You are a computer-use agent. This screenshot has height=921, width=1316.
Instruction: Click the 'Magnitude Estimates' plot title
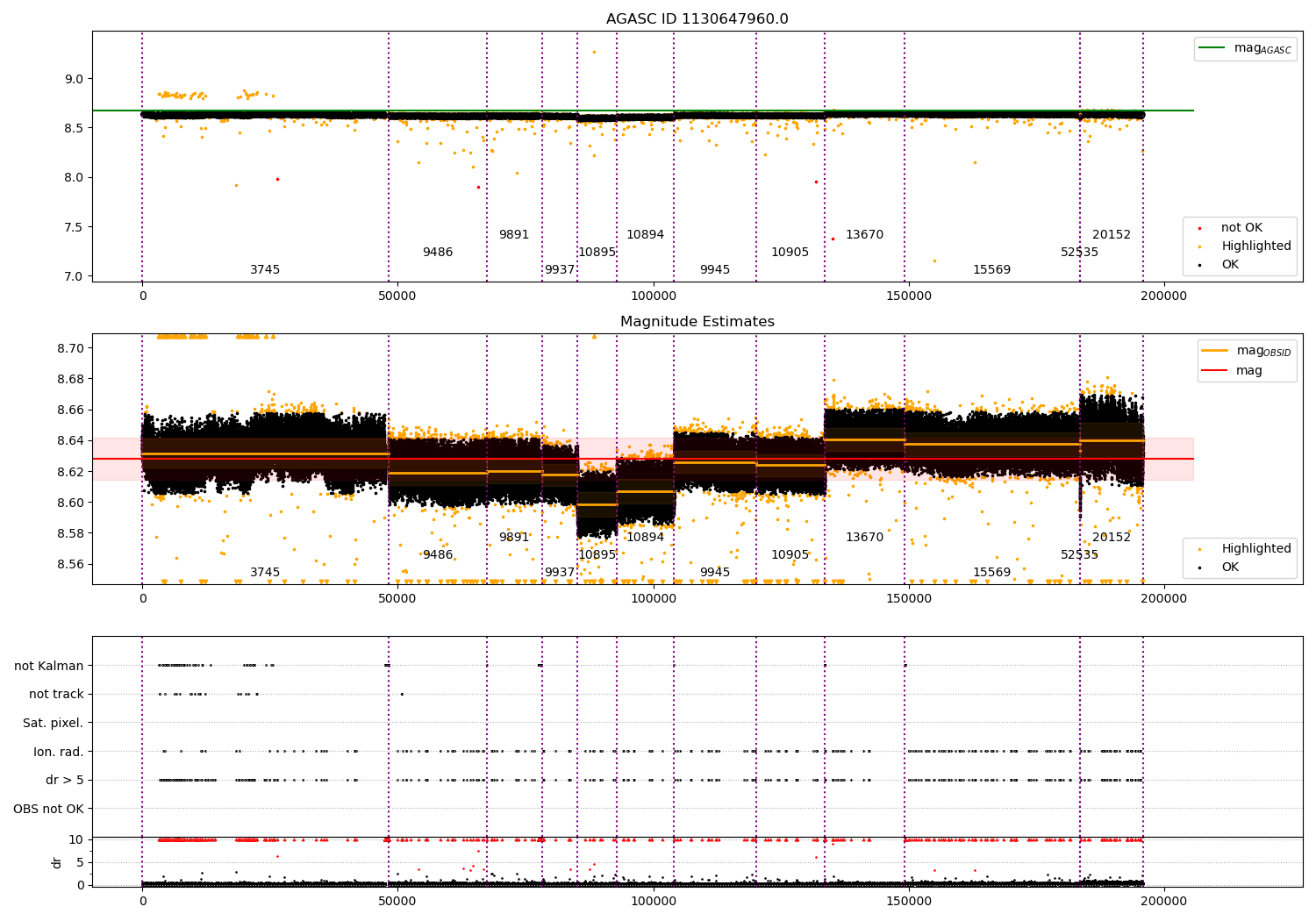click(x=697, y=322)
